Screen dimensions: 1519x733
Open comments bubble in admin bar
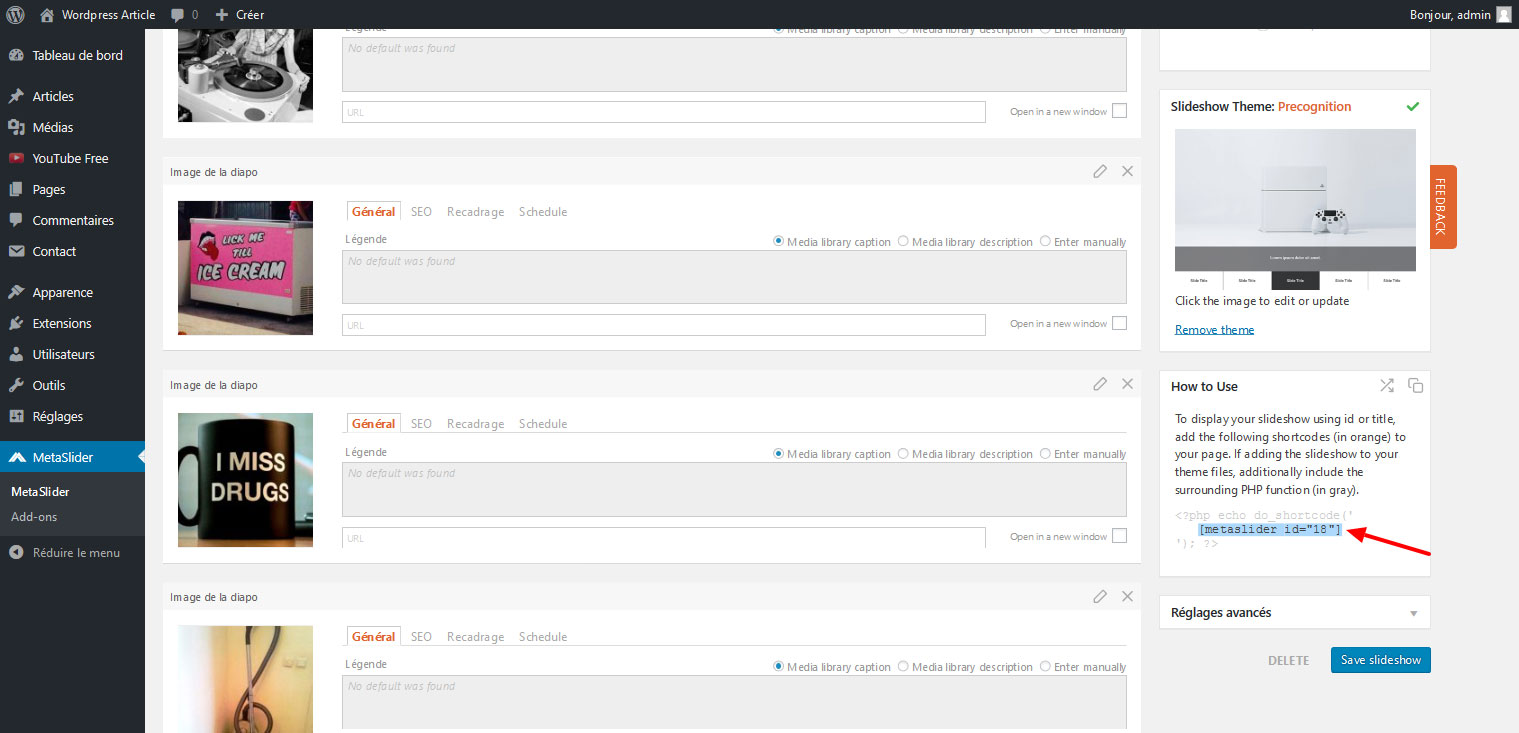pyautogui.click(x=177, y=15)
